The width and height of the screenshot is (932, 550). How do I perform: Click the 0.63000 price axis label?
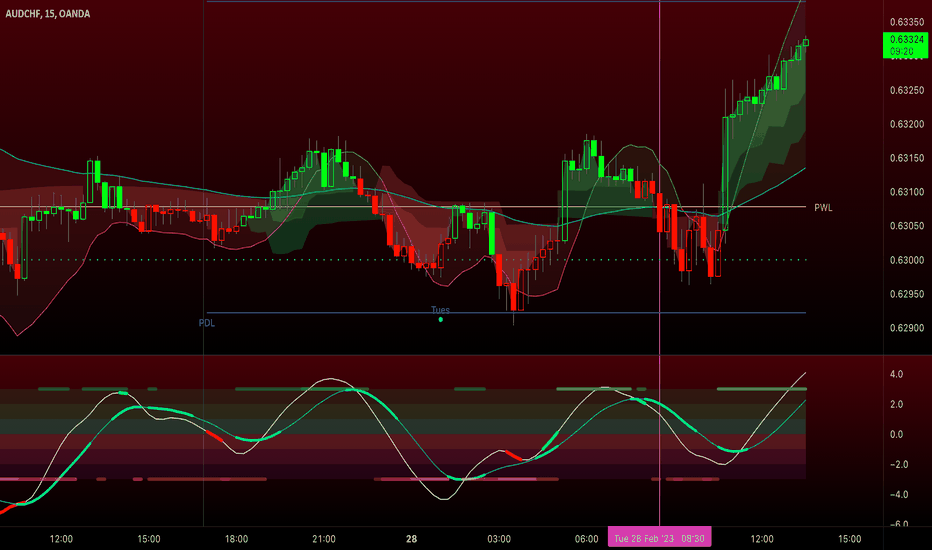907,260
